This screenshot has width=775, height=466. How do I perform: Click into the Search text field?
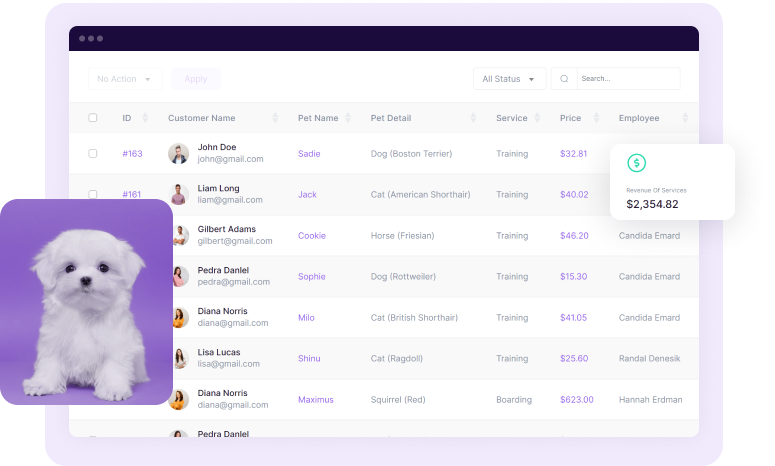(x=625, y=79)
